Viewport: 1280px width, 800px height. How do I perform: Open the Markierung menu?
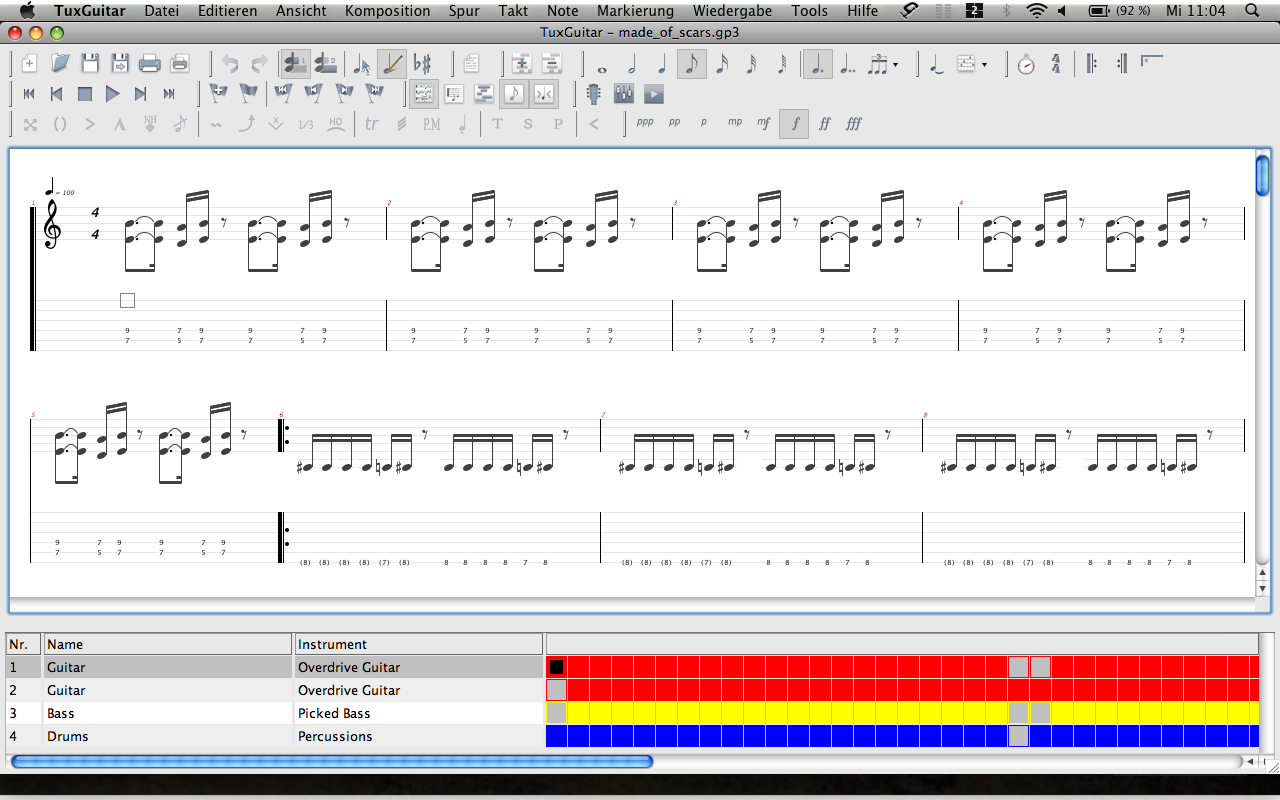635,11
